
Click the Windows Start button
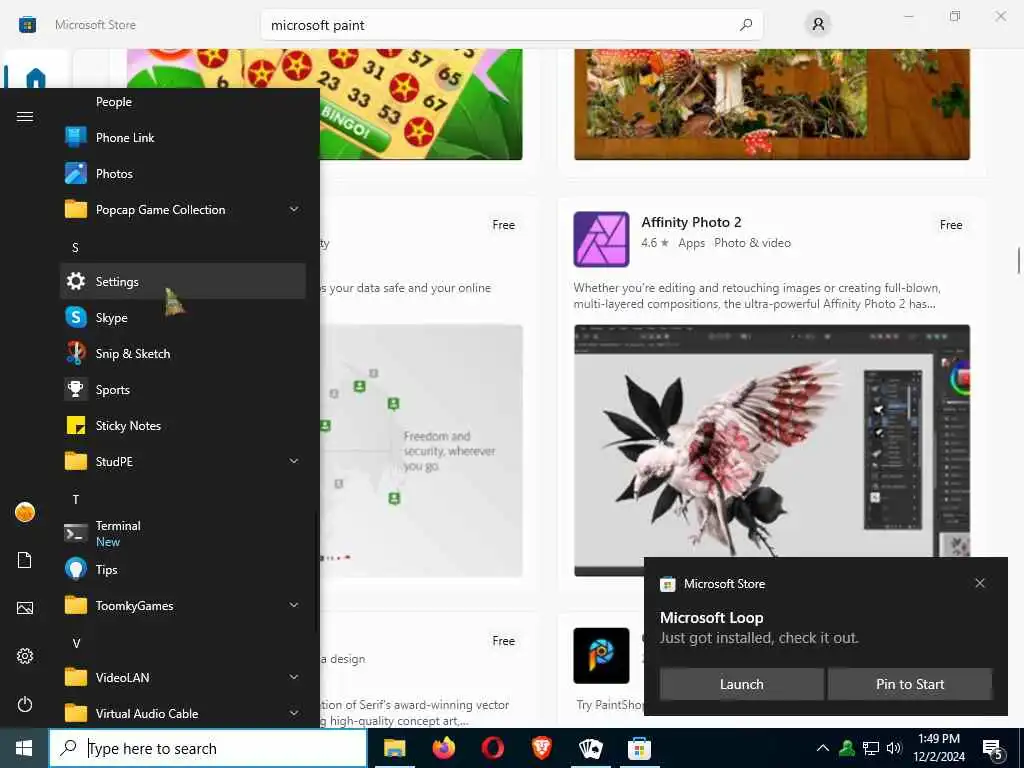point(24,748)
